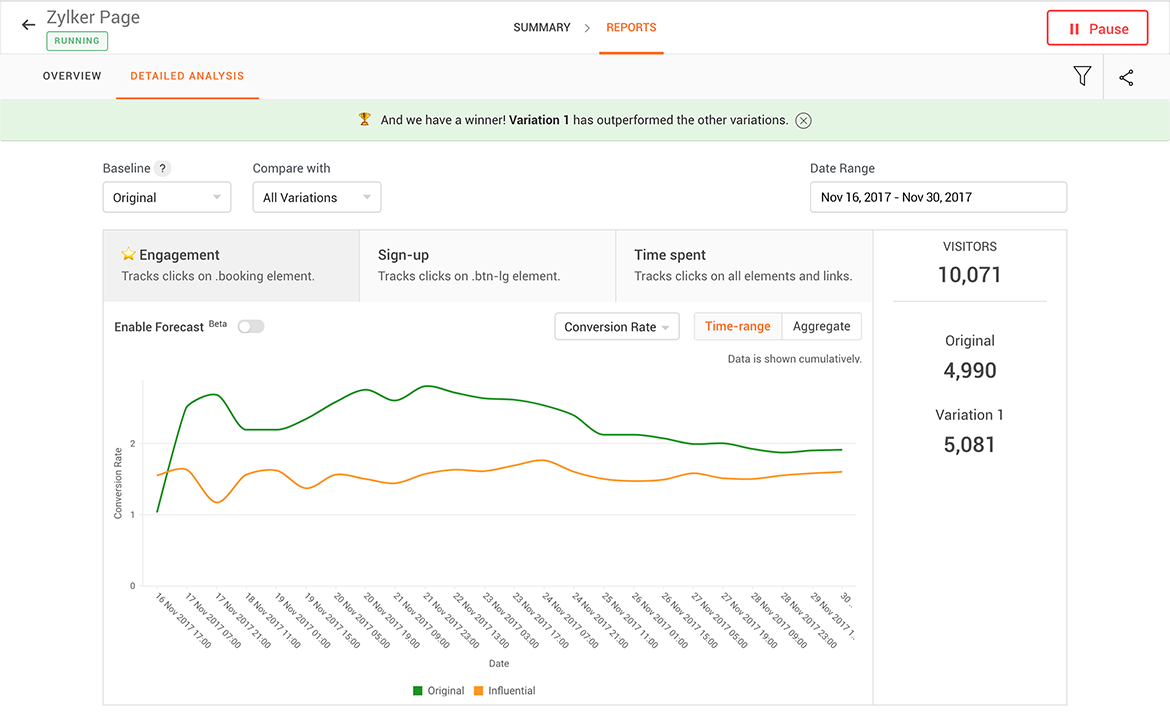
Task: Click the back arrow beside Zylker Page
Action: tap(28, 25)
